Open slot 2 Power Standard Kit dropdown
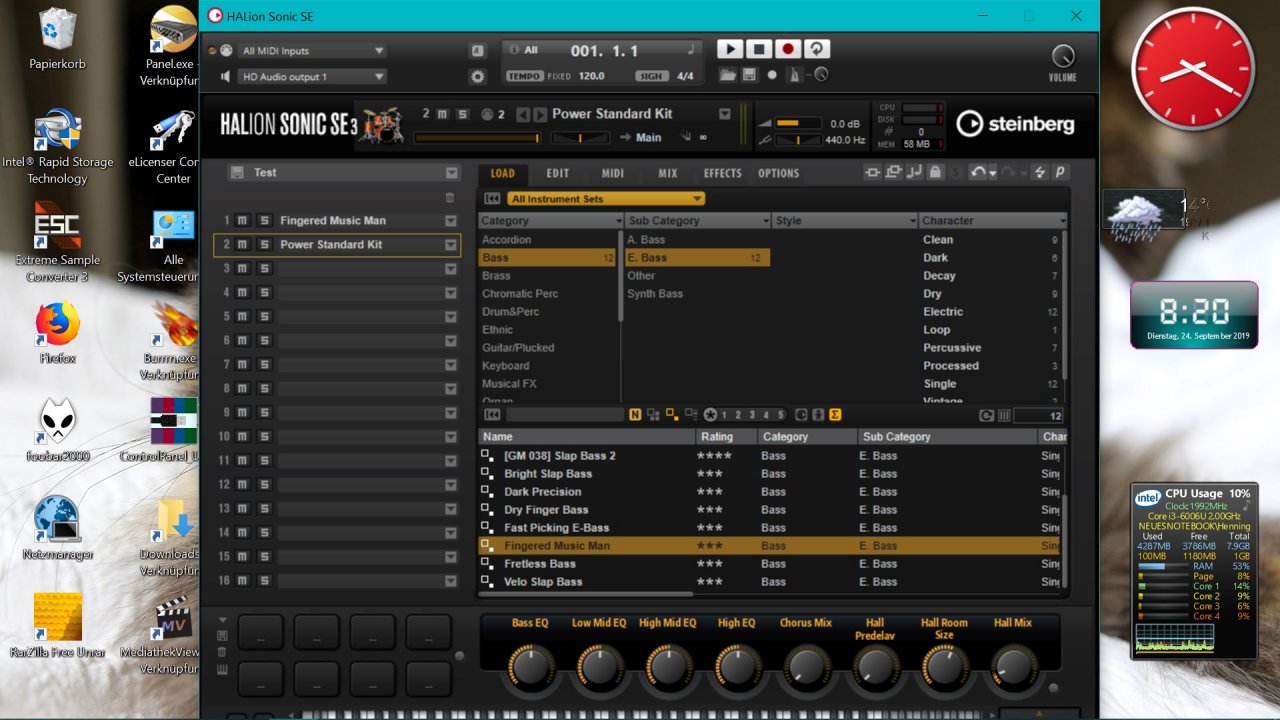The width and height of the screenshot is (1280, 720). [450, 245]
